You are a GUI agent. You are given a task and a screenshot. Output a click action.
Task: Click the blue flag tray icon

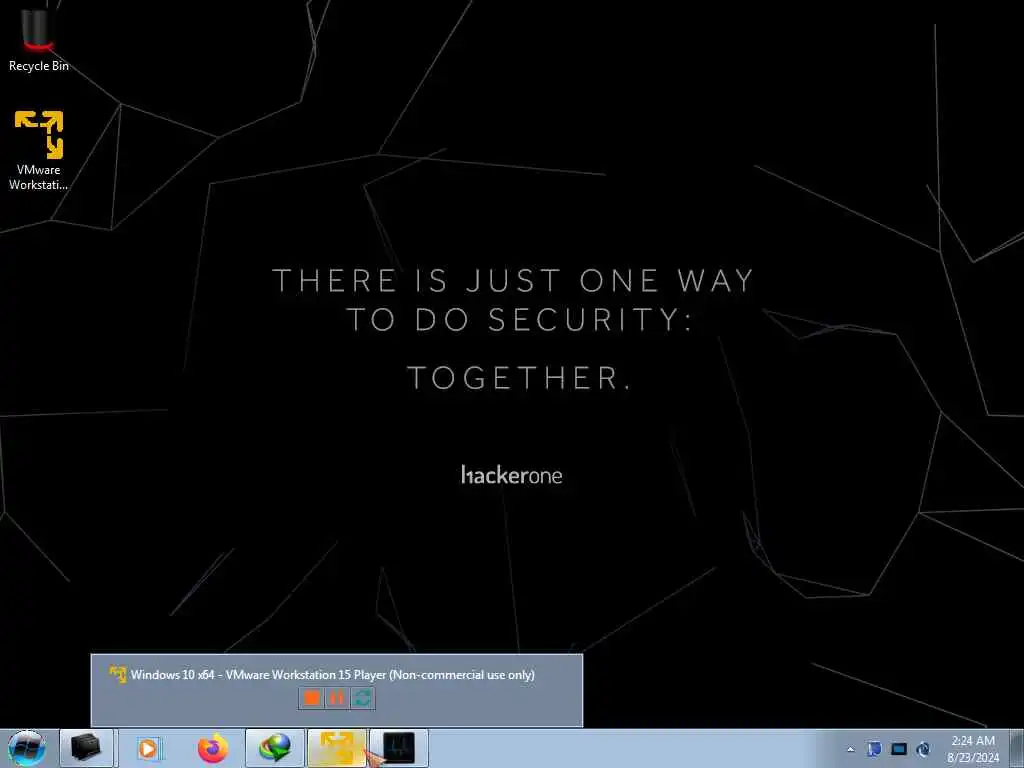click(x=874, y=749)
